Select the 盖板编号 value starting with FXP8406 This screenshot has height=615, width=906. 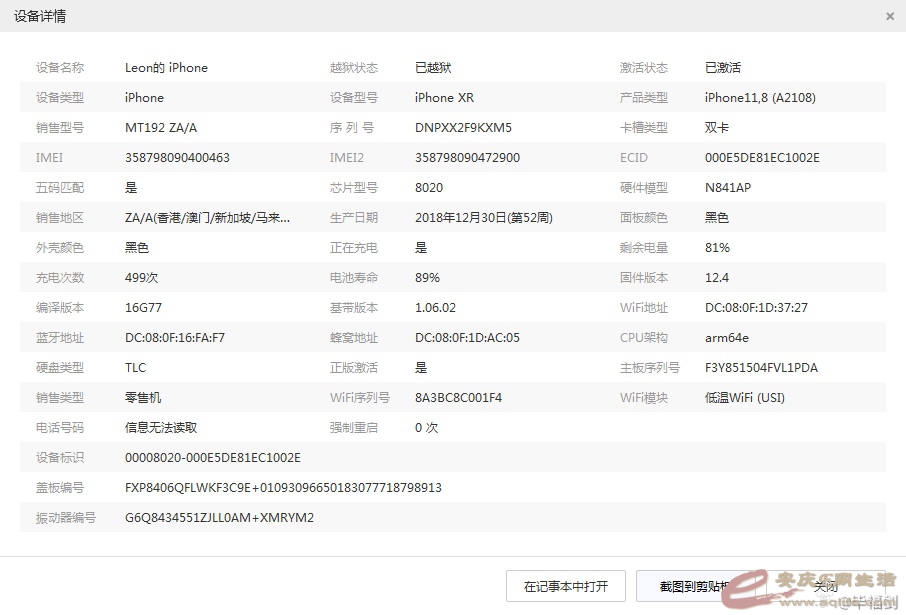pyautogui.click(x=283, y=488)
